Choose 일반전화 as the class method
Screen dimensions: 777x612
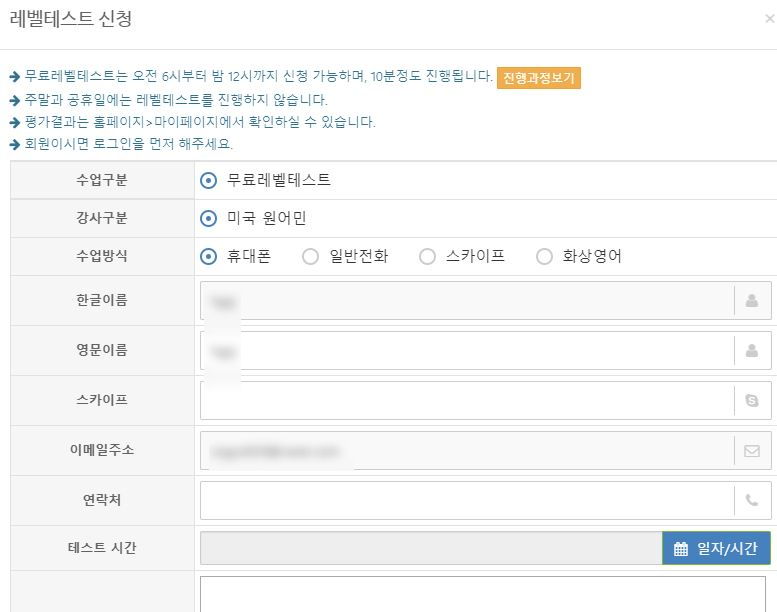(x=310, y=256)
